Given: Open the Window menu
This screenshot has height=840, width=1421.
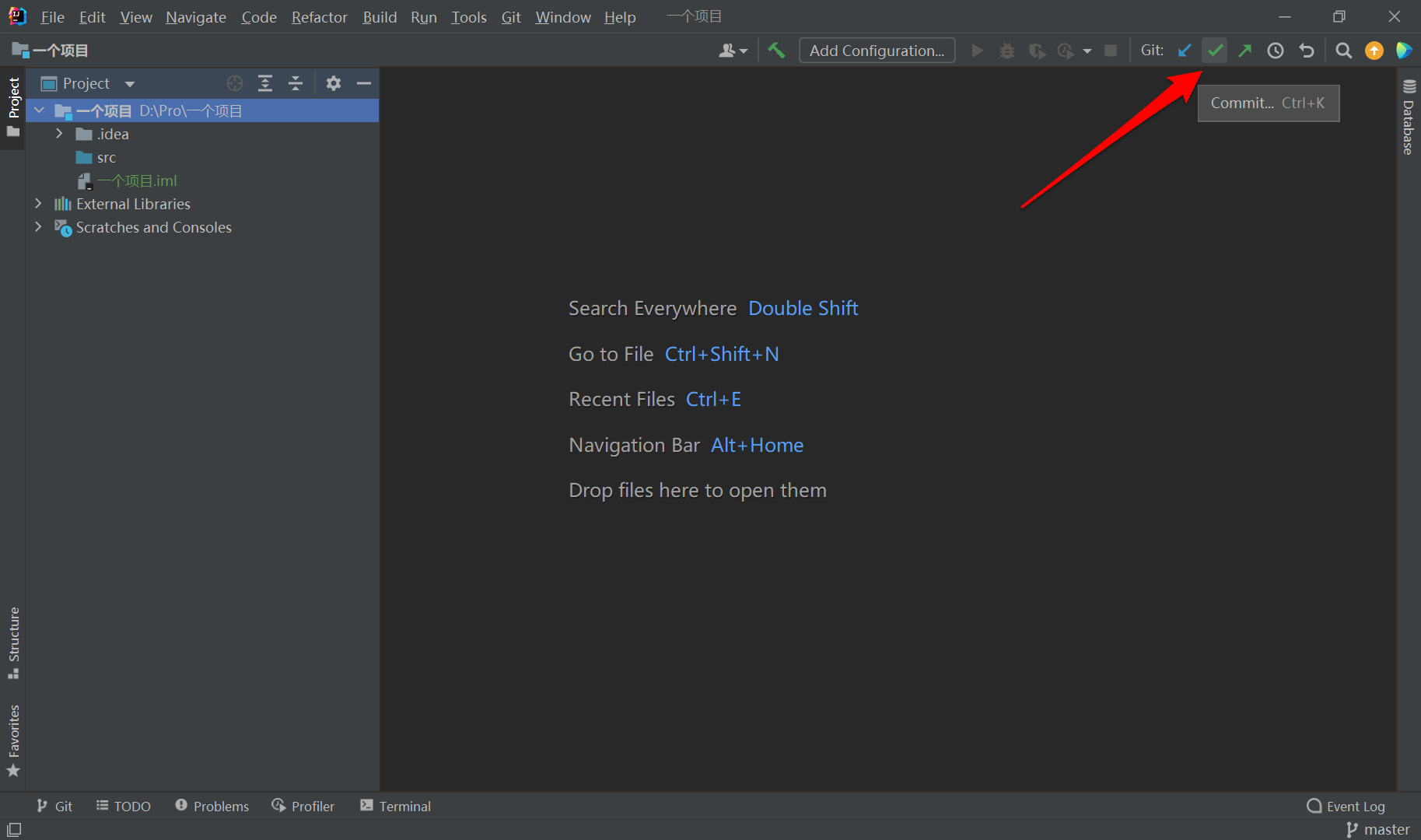Looking at the screenshot, I should tap(563, 17).
